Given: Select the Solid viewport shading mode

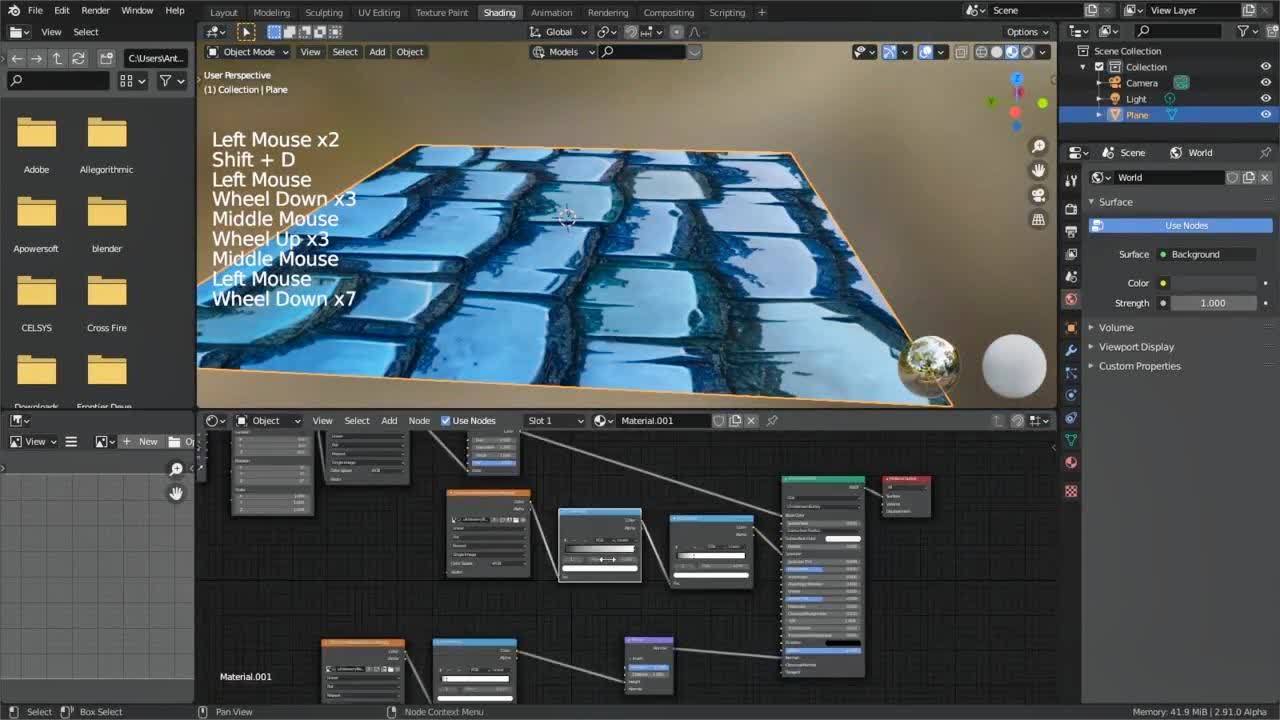Looking at the screenshot, I should pos(996,52).
